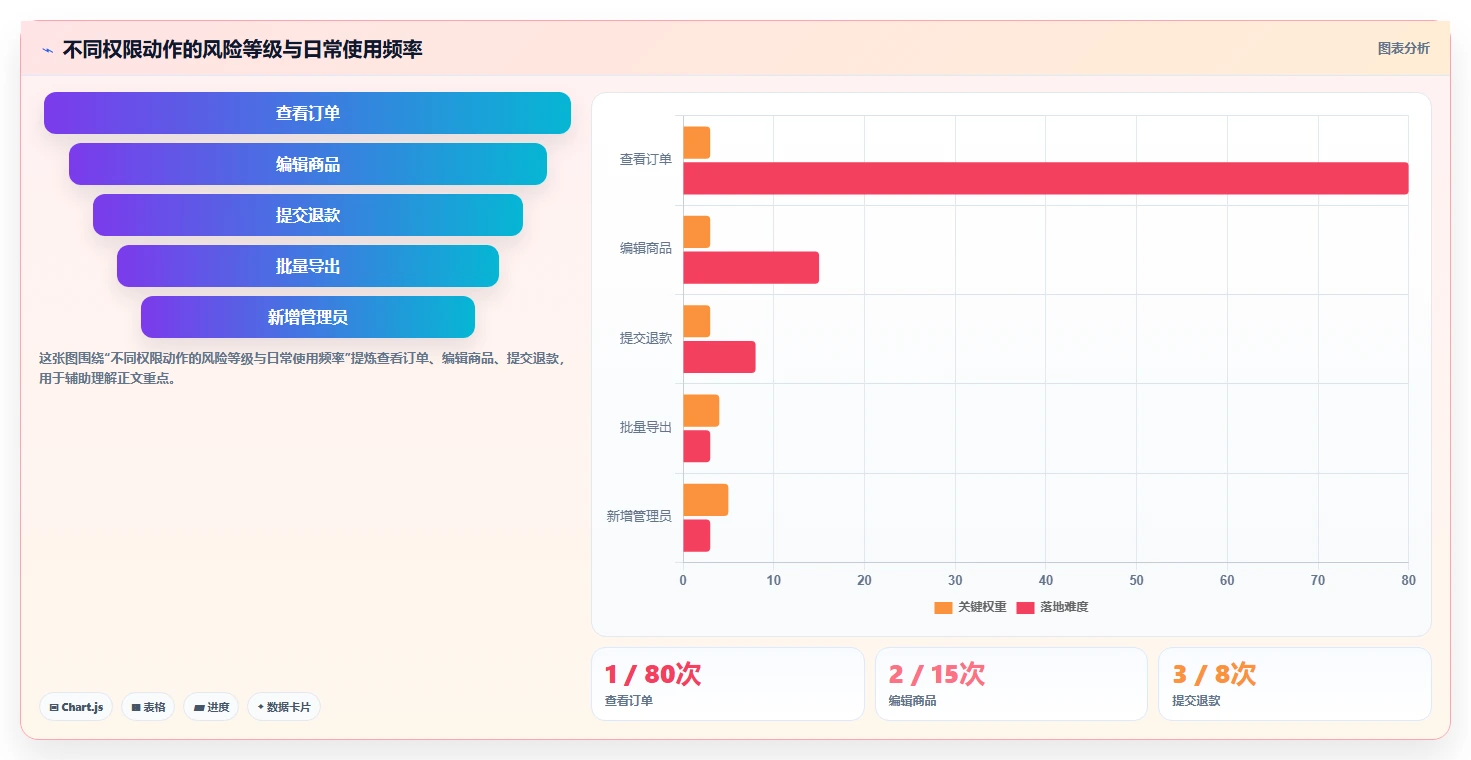Click the orange bar for 查看订单

[696, 142]
